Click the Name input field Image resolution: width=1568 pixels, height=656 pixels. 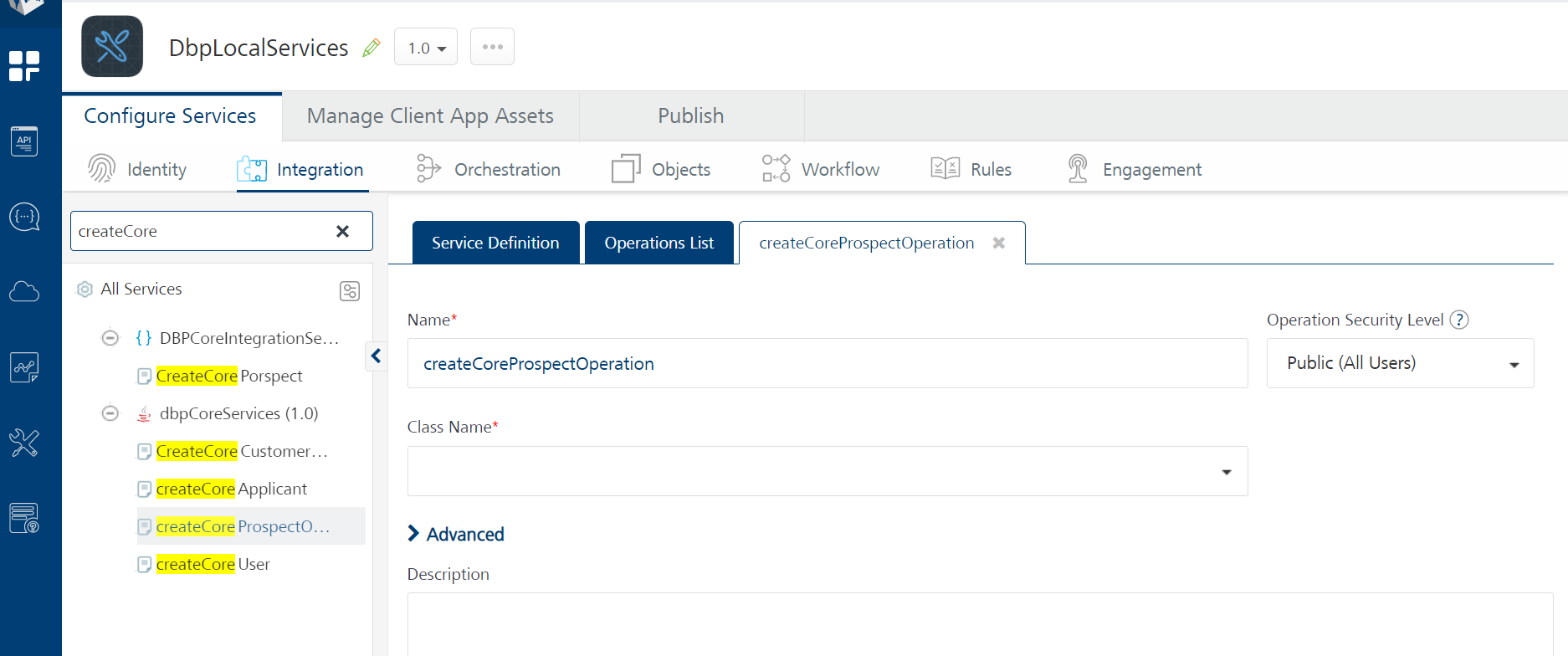coord(827,363)
